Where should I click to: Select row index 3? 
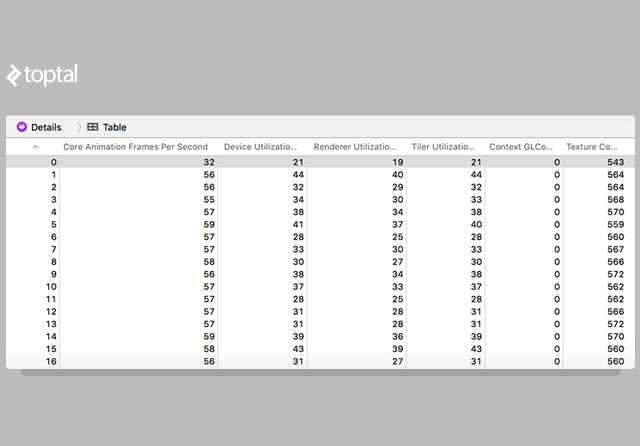[320, 200]
